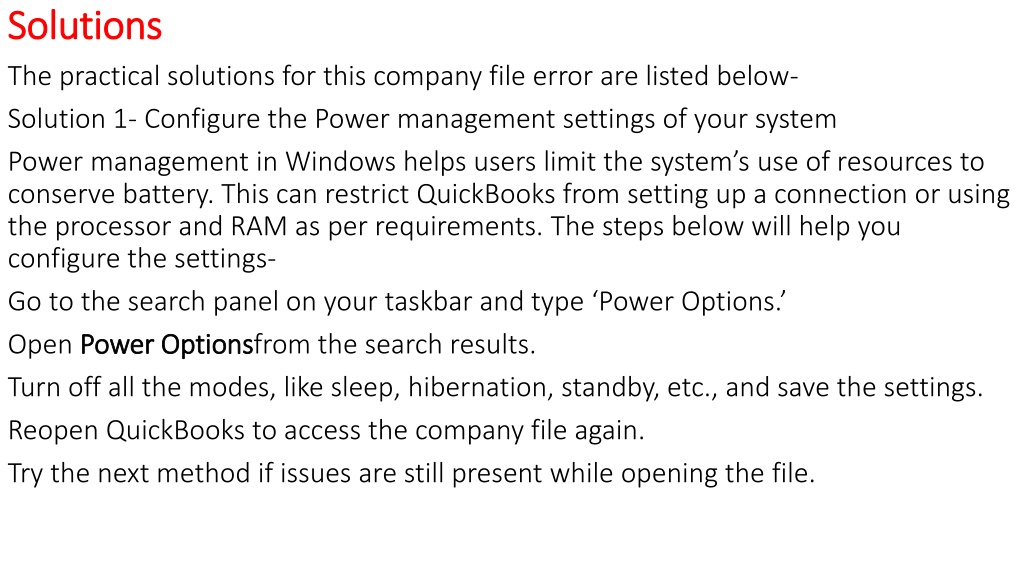
Task: Select the line starting 'The practical solutions'
Action: point(403,77)
